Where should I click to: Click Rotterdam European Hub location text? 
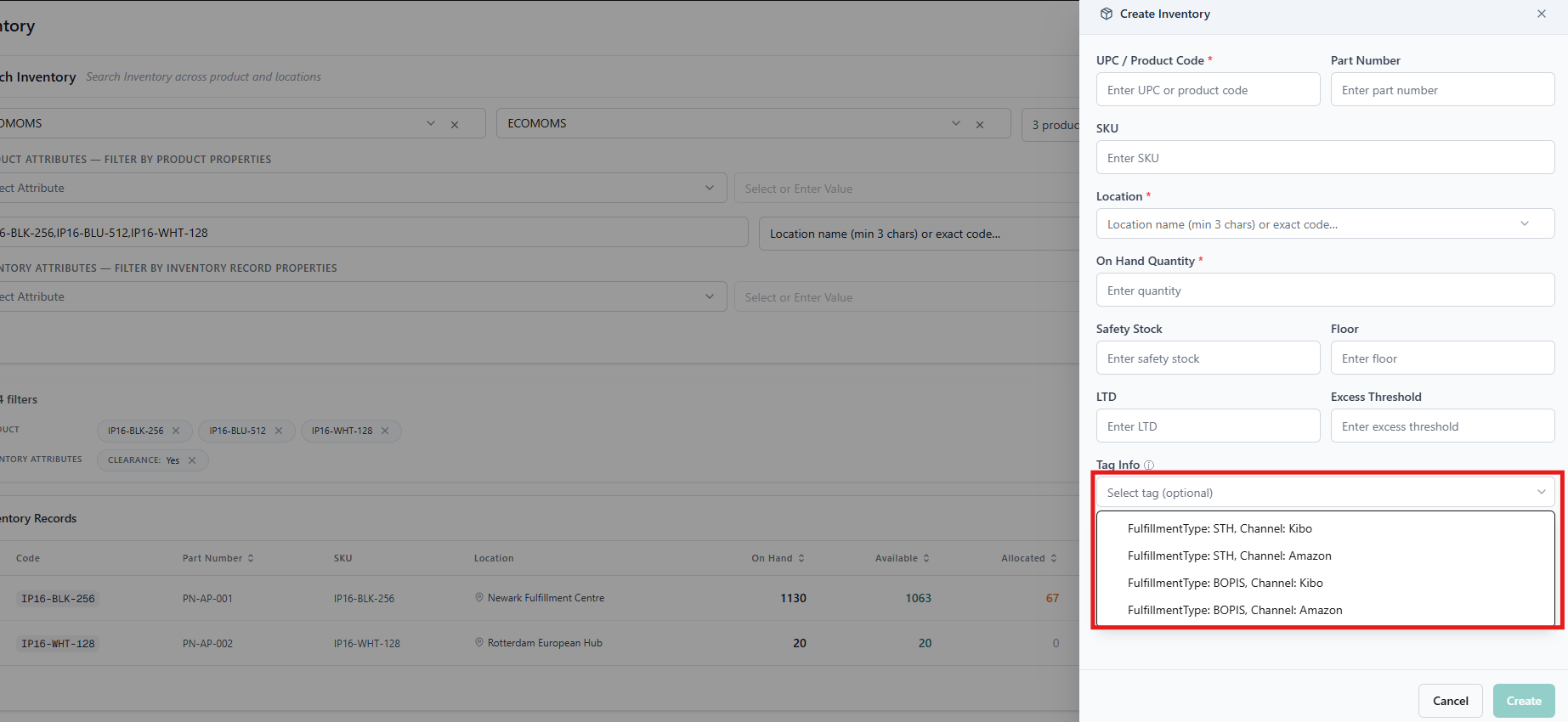(545, 643)
